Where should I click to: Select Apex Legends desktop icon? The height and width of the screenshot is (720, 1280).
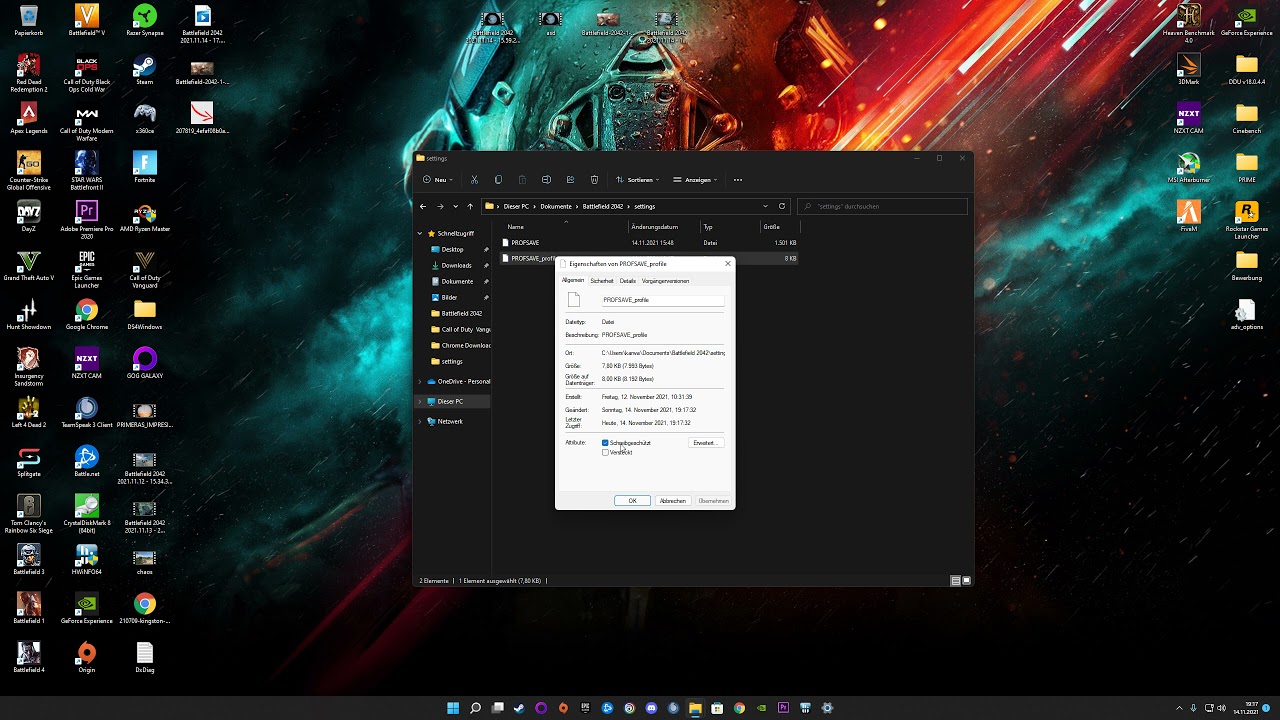(x=29, y=118)
